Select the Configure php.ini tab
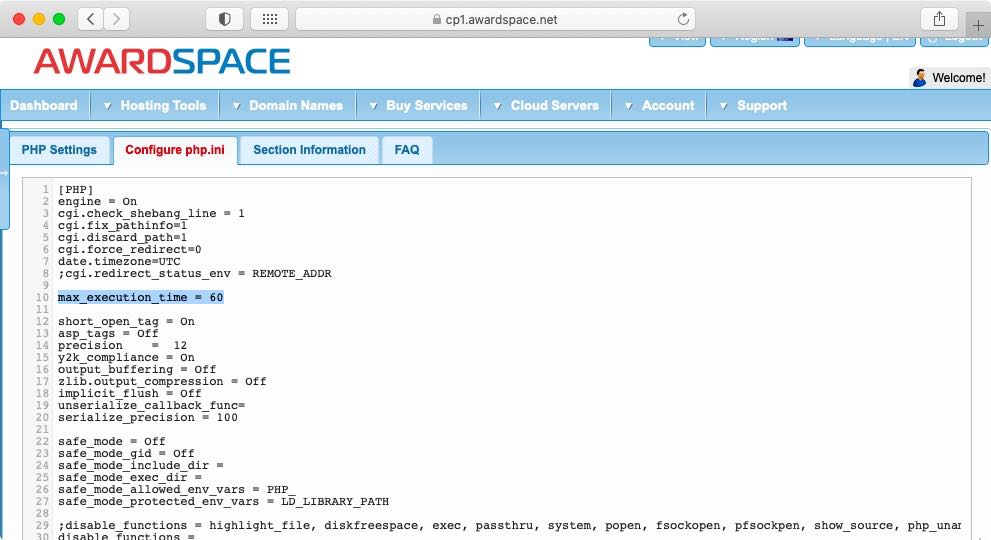991x540 pixels. pos(175,150)
